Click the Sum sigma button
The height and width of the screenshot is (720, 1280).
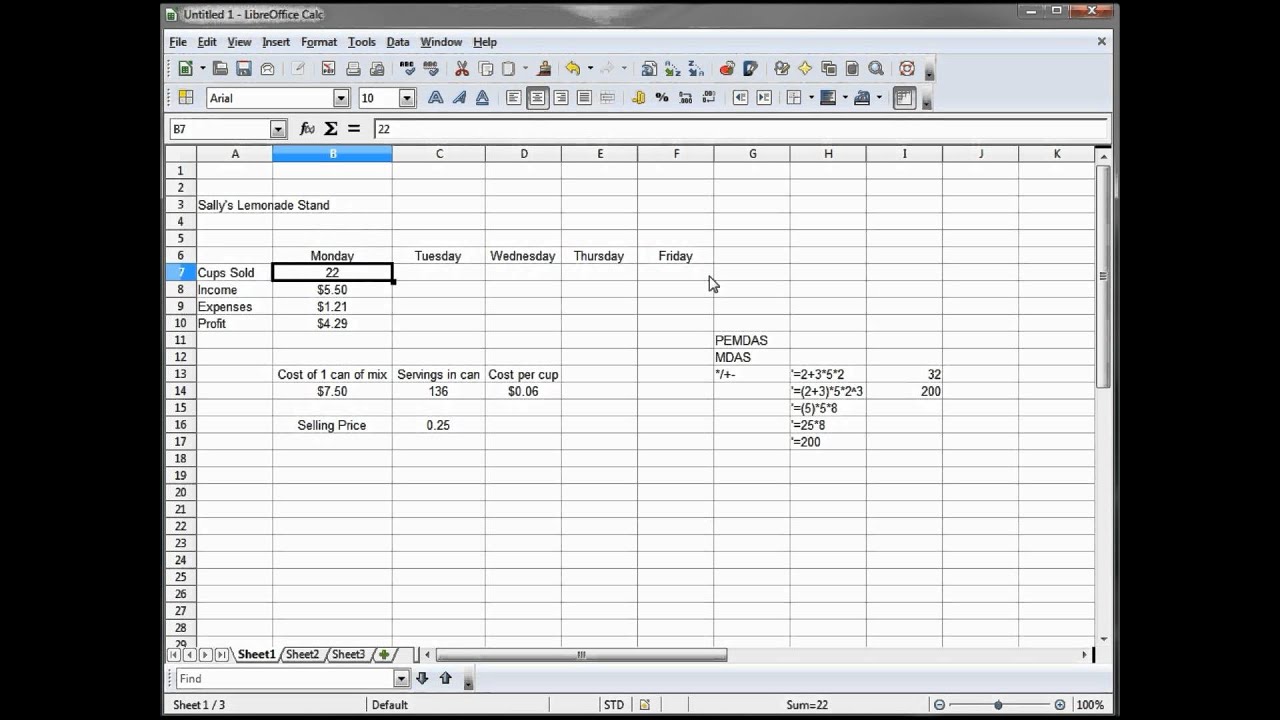click(x=330, y=129)
